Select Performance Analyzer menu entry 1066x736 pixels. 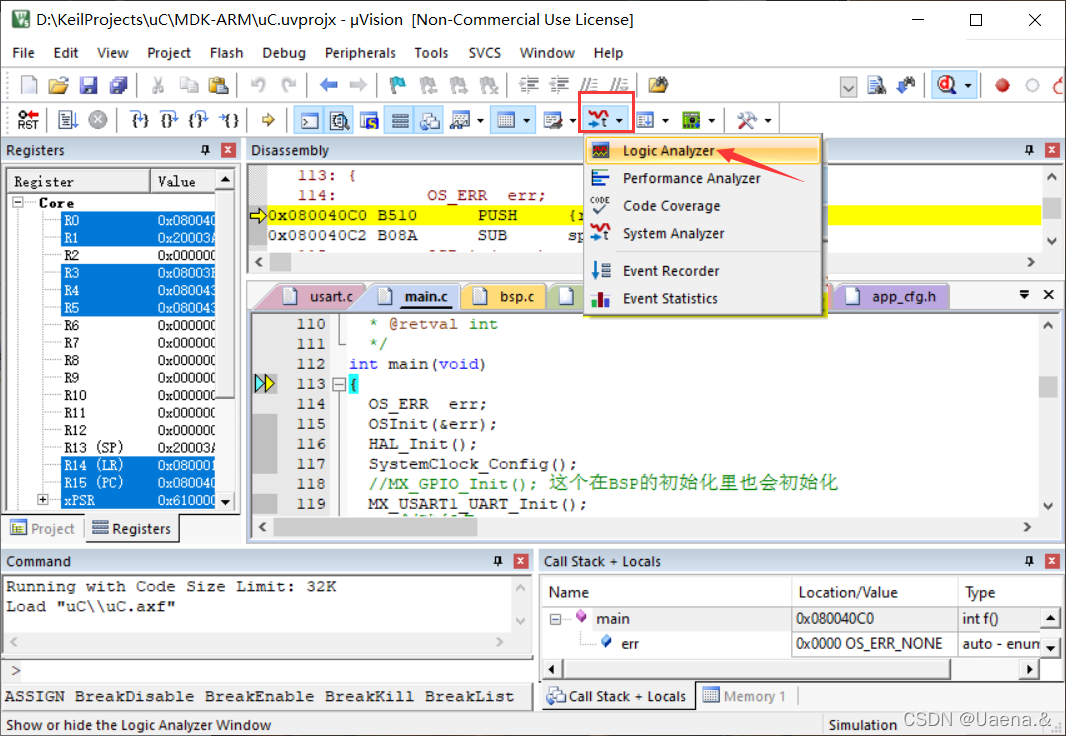coord(703,178)
